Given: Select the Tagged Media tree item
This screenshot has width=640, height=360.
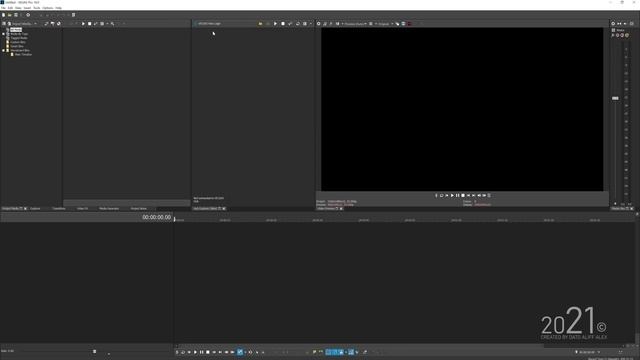Looking at the screenshot, I should point(19,38).
